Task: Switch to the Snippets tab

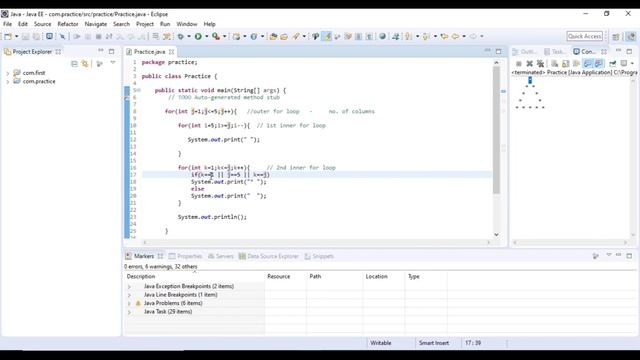Action: (319, 256)
